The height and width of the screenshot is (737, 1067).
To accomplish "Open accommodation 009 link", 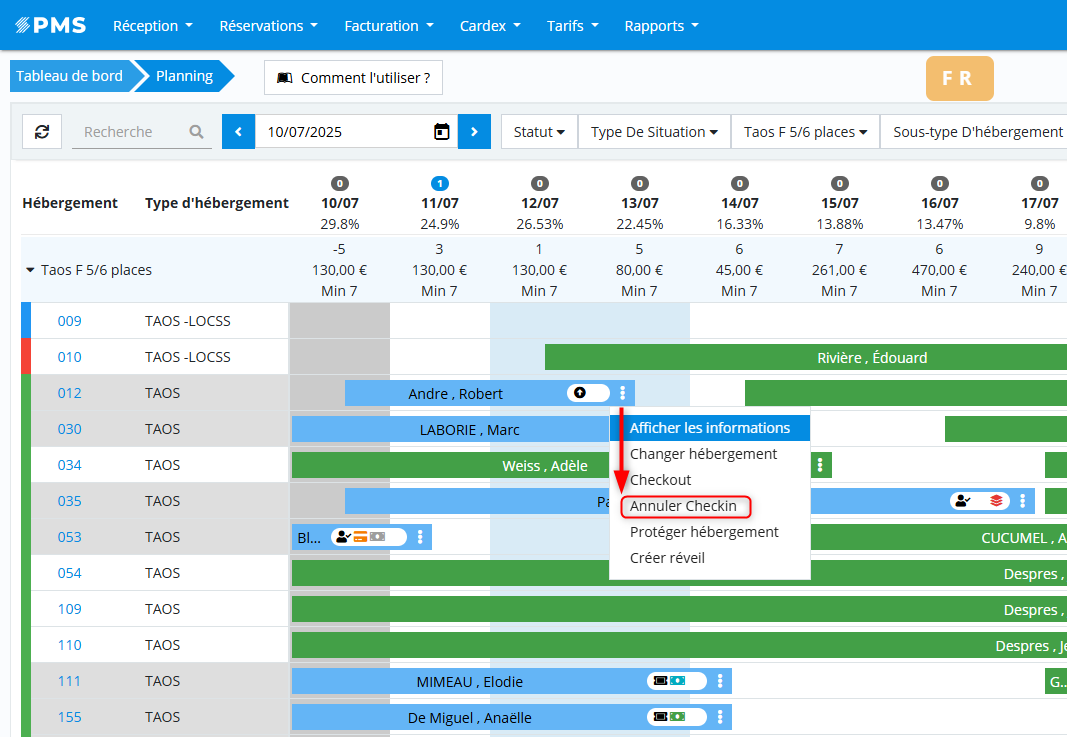I will (69, 321).
